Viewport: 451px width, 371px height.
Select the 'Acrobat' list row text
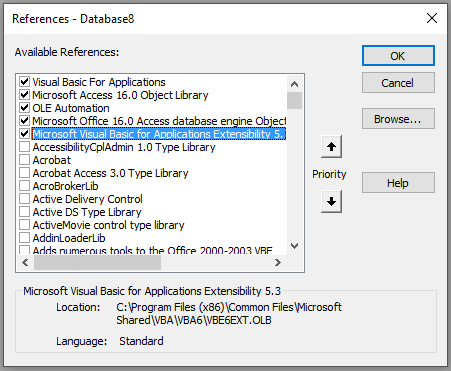point(52,160)
